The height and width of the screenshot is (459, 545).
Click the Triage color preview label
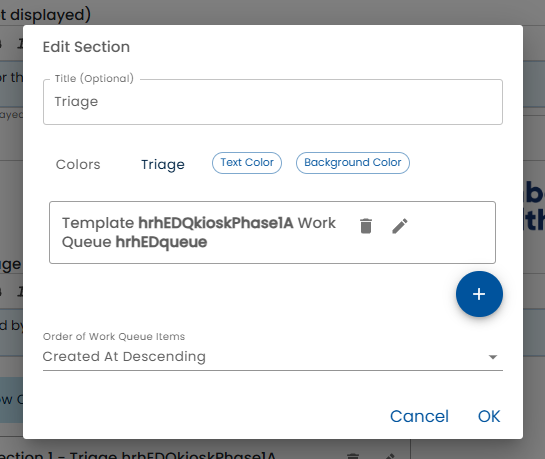click(163, 164)
